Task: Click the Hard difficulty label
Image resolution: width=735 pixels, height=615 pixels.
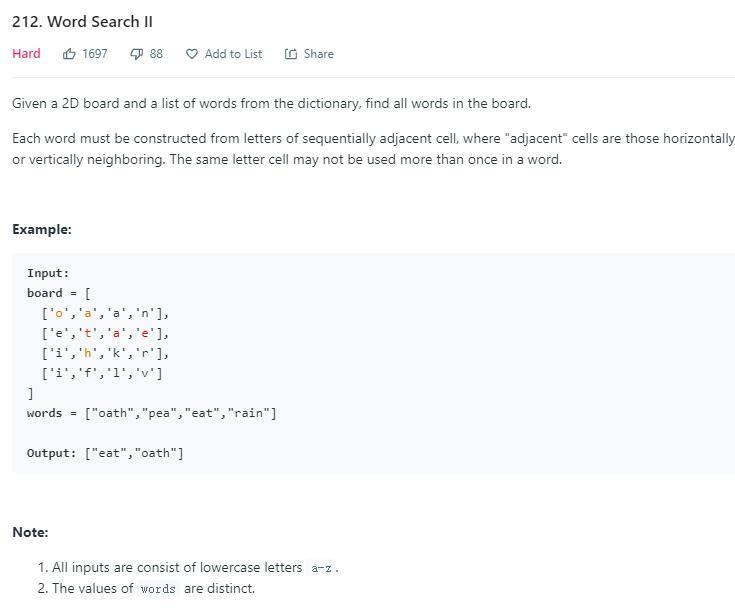Action: (x=26, y=54)
